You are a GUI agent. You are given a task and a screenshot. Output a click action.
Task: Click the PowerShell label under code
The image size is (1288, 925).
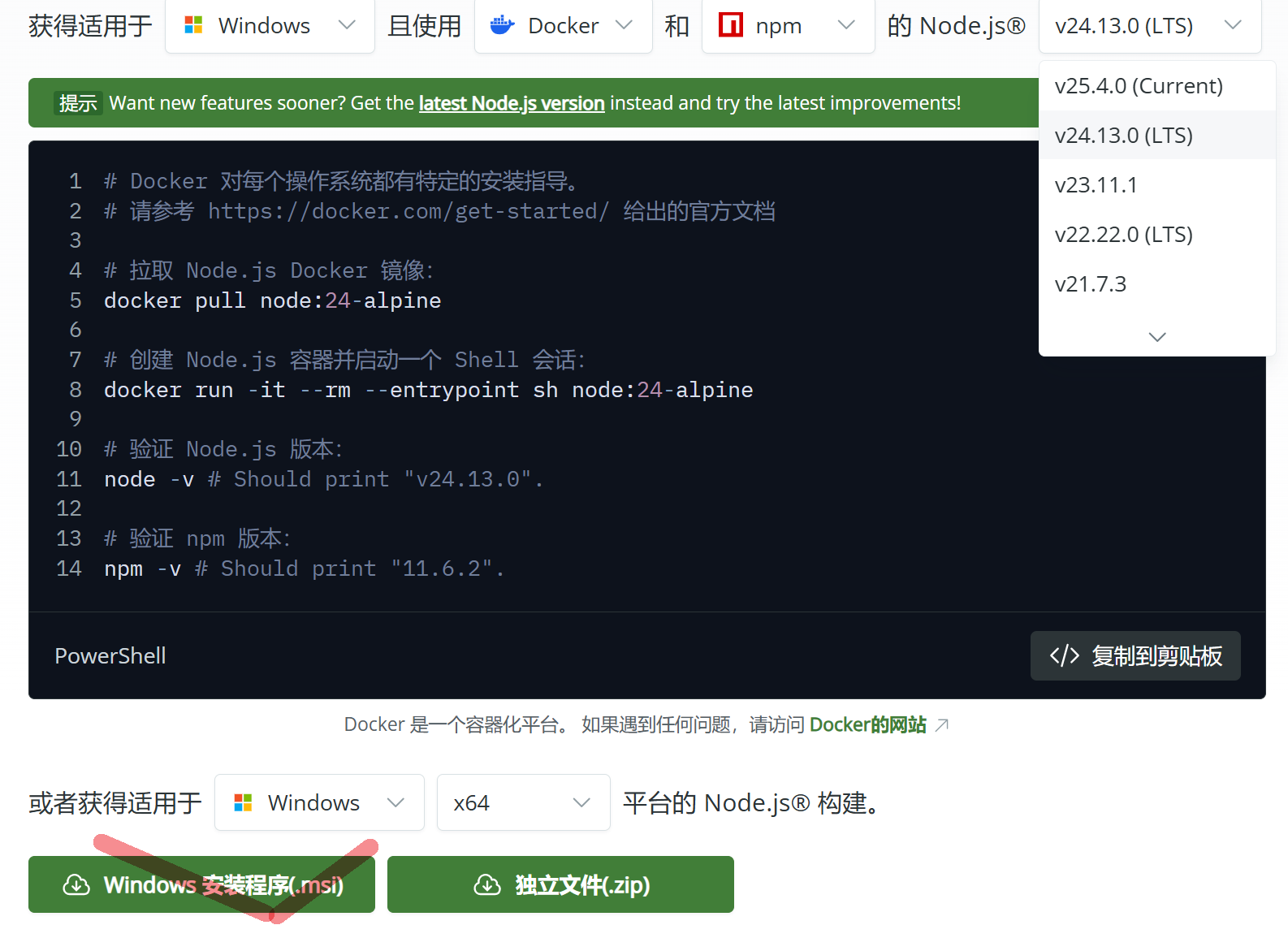pos(110,655)
